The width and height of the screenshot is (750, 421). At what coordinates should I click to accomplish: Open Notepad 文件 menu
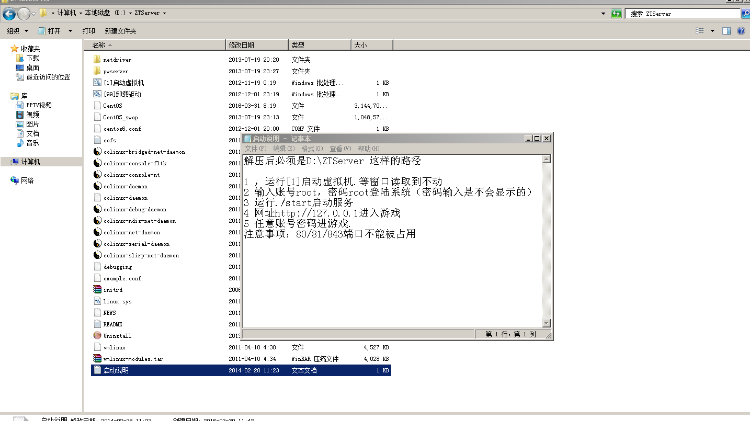(x=255, y=148)
